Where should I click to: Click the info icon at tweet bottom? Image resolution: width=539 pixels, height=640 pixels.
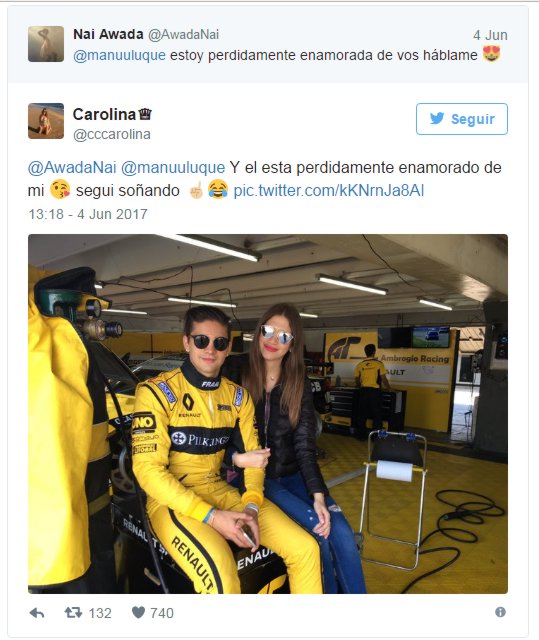500,612
